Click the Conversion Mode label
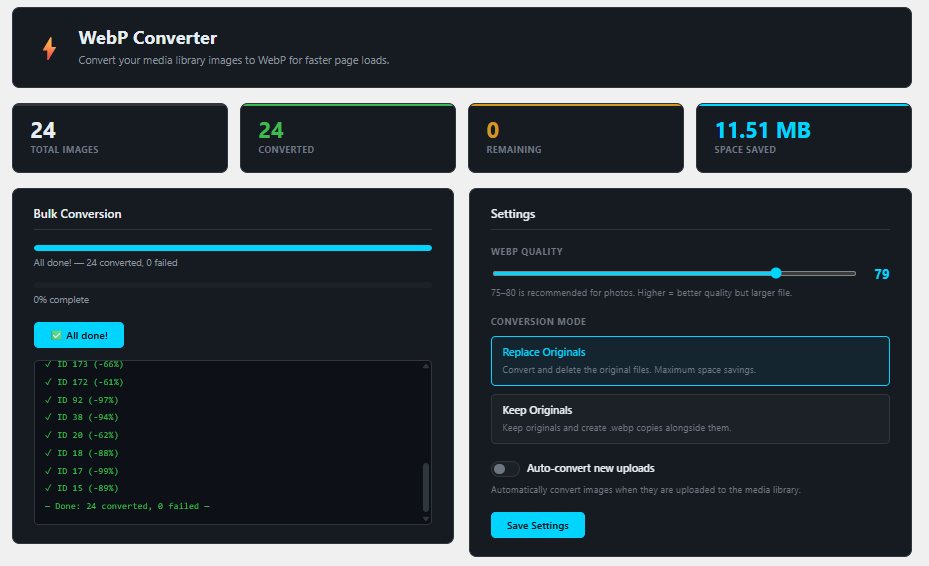 tap(538, 322)
